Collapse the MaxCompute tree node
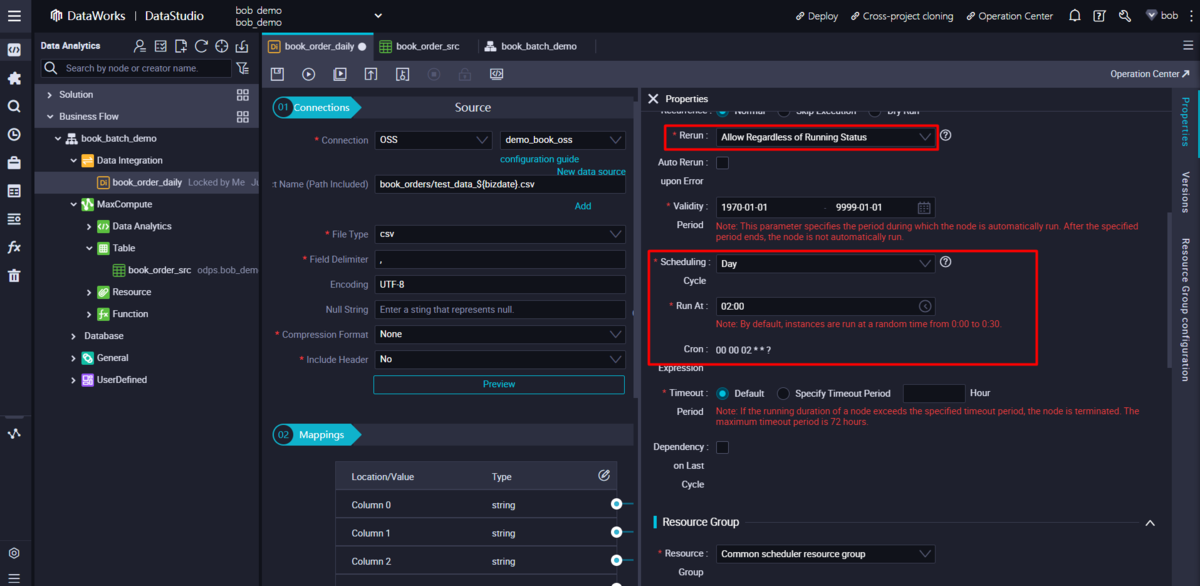 pyautogui.click(x=73, y=204)
